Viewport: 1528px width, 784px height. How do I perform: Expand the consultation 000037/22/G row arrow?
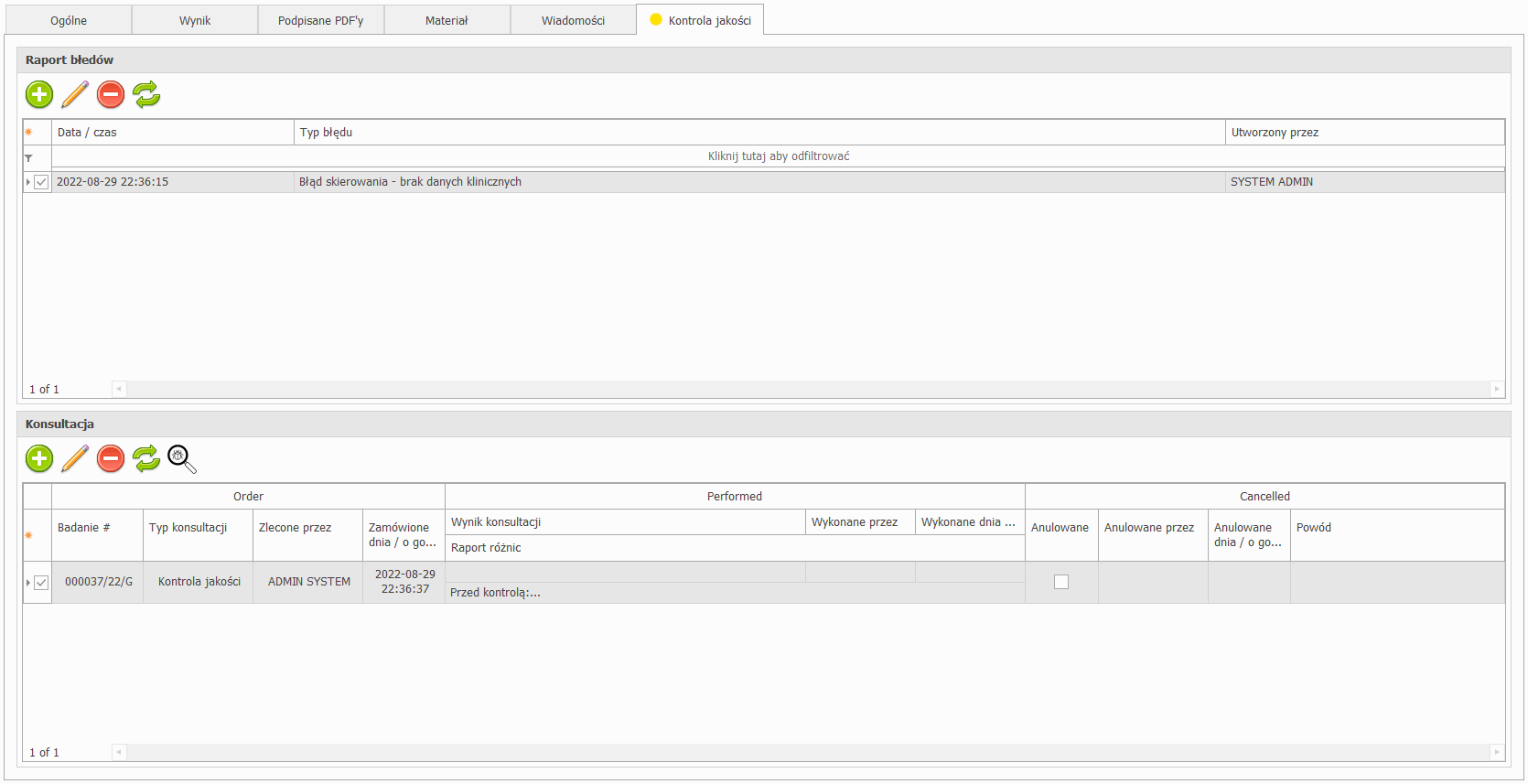(x=28, y=583)
